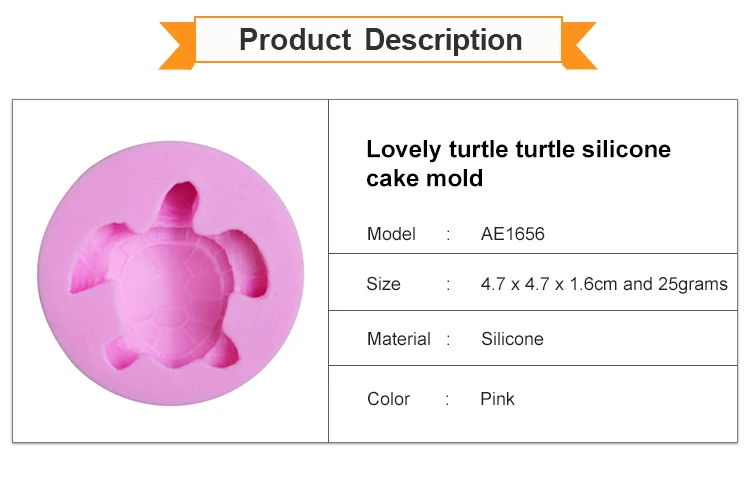Click the turtle head cavity in mold
The height and width of the screenshot is (477, 750).
click(x=178, y=203)
